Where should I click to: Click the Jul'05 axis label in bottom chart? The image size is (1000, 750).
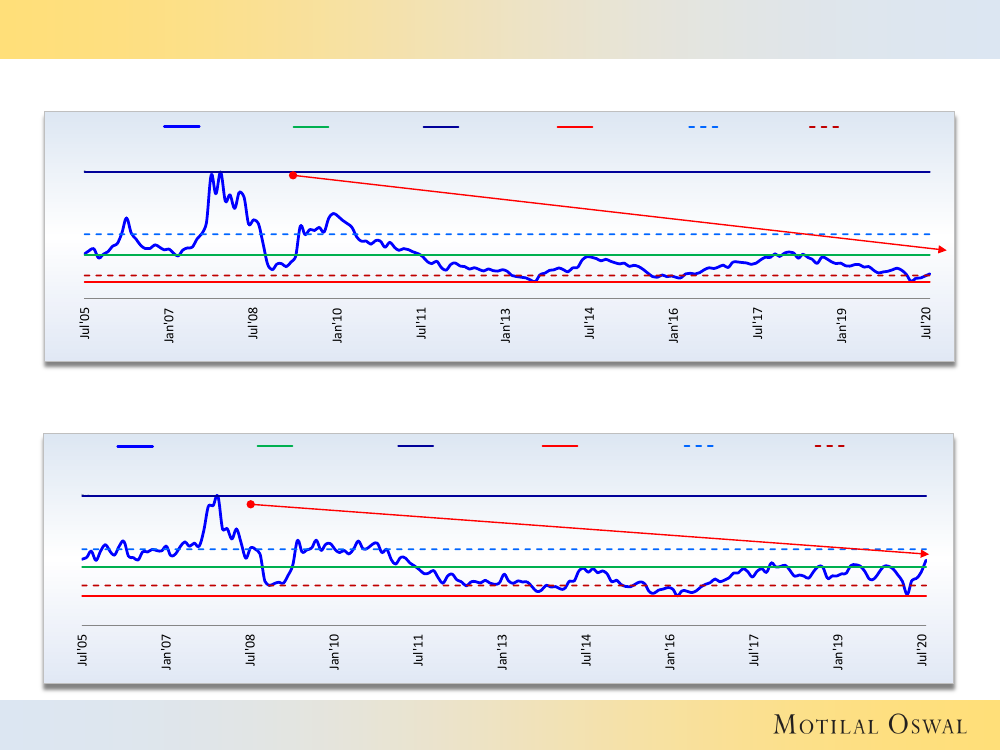[83, 650]
